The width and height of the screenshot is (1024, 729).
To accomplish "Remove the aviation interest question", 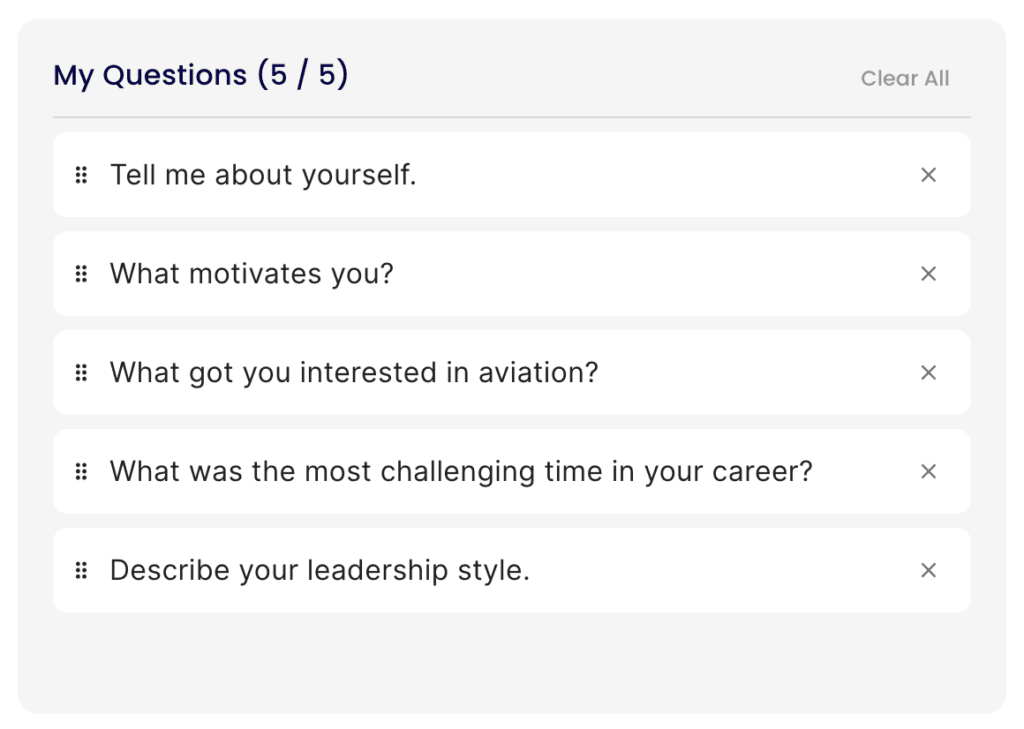I will [928, 373].
